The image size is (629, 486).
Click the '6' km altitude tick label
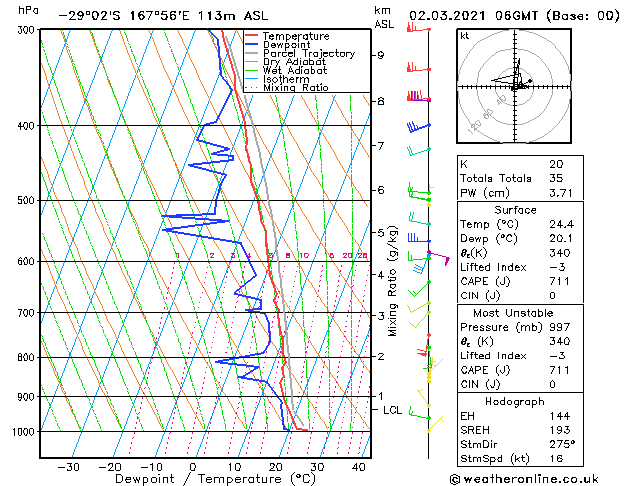click(x=381, y=190)
